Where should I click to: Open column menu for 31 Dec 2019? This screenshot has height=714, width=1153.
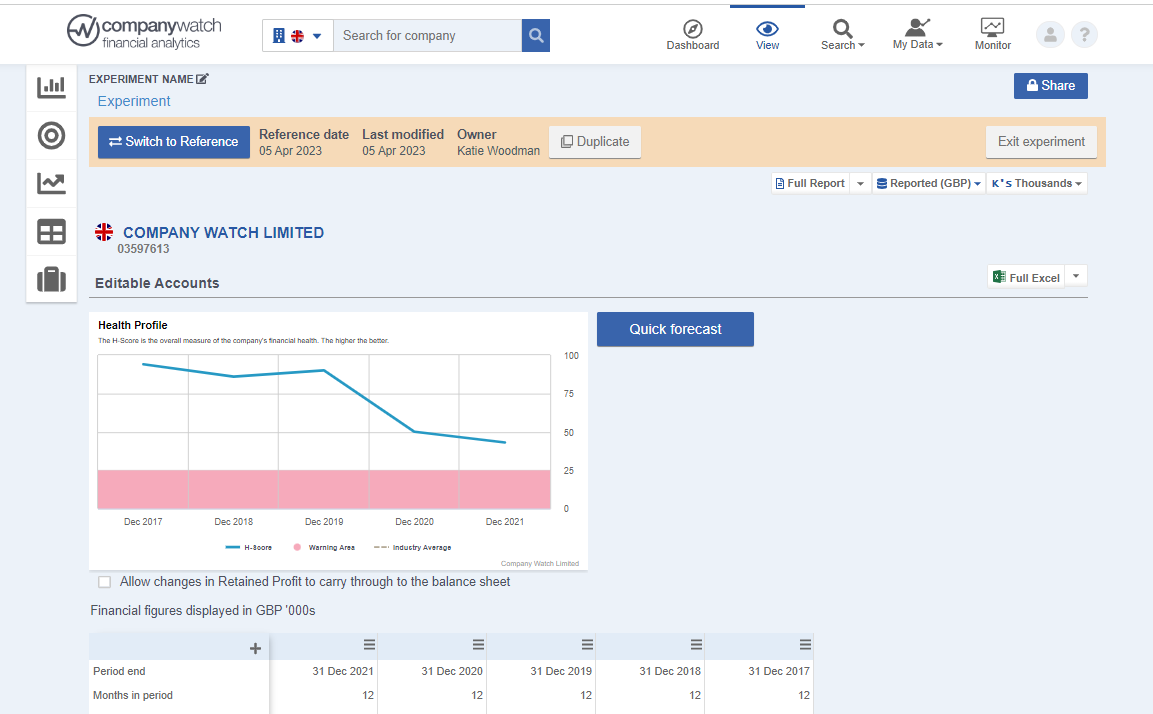pos(587,645)
